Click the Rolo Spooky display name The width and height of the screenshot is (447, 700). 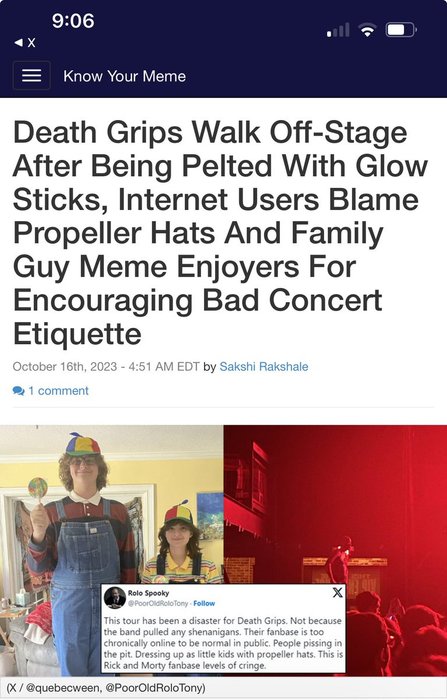click(148, 593)
